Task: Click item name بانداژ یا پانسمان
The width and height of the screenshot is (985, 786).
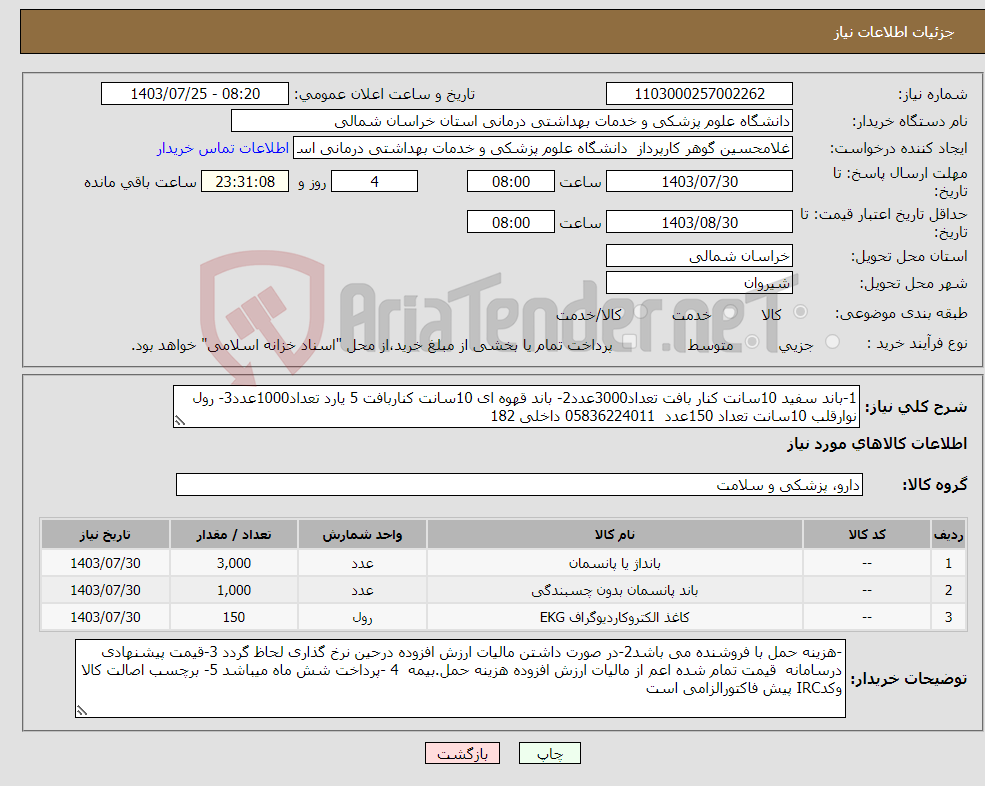Action: tap(614, 563)
